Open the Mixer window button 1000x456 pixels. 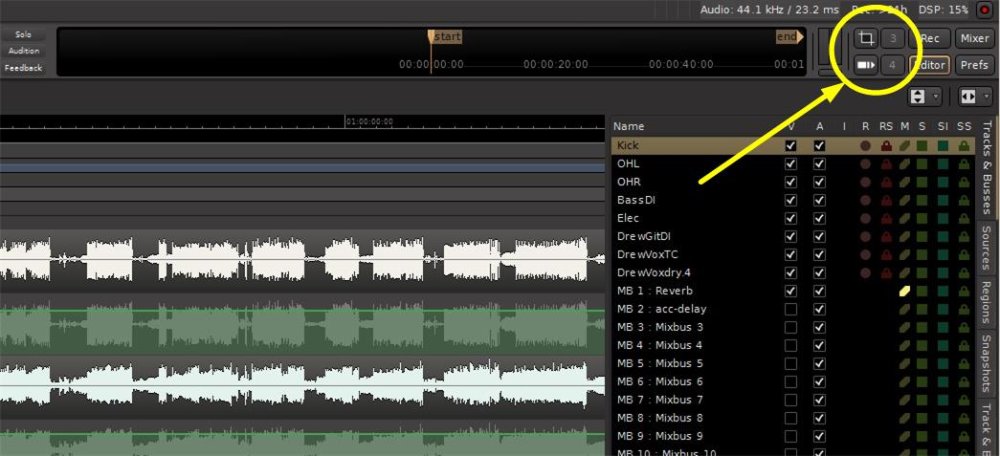click(x=973, y=38)
